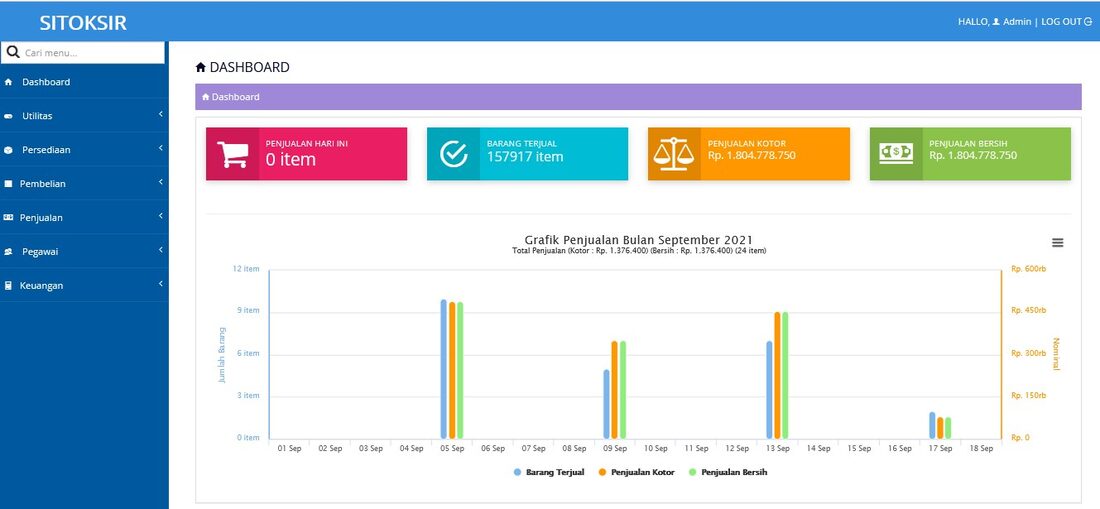Click the log out arrow icon
The image size is (1100, 509).
point(1088,22)
